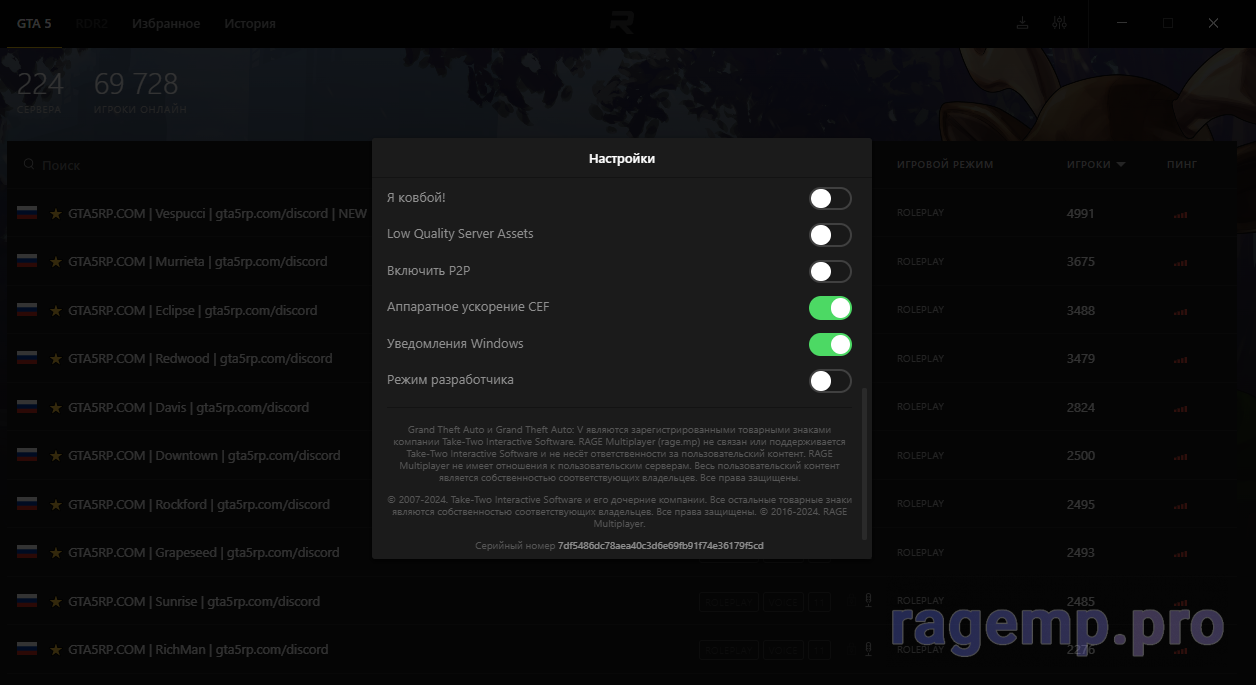Screen dimensions: 1256x685
Task: Click the flag icon of the Davis server
Action: (x=27, y=407)
